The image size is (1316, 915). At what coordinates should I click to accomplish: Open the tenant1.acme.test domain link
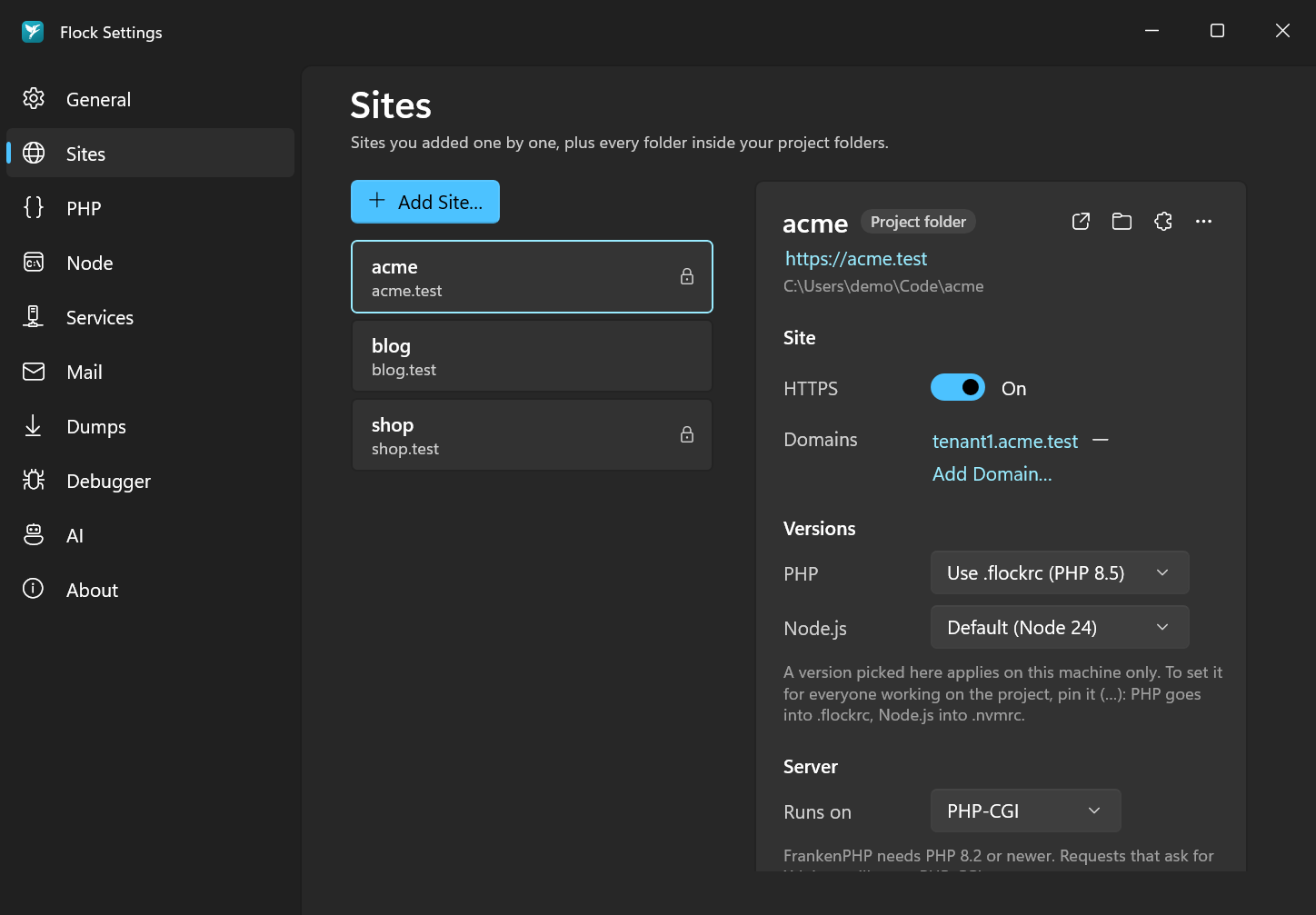1005,442
